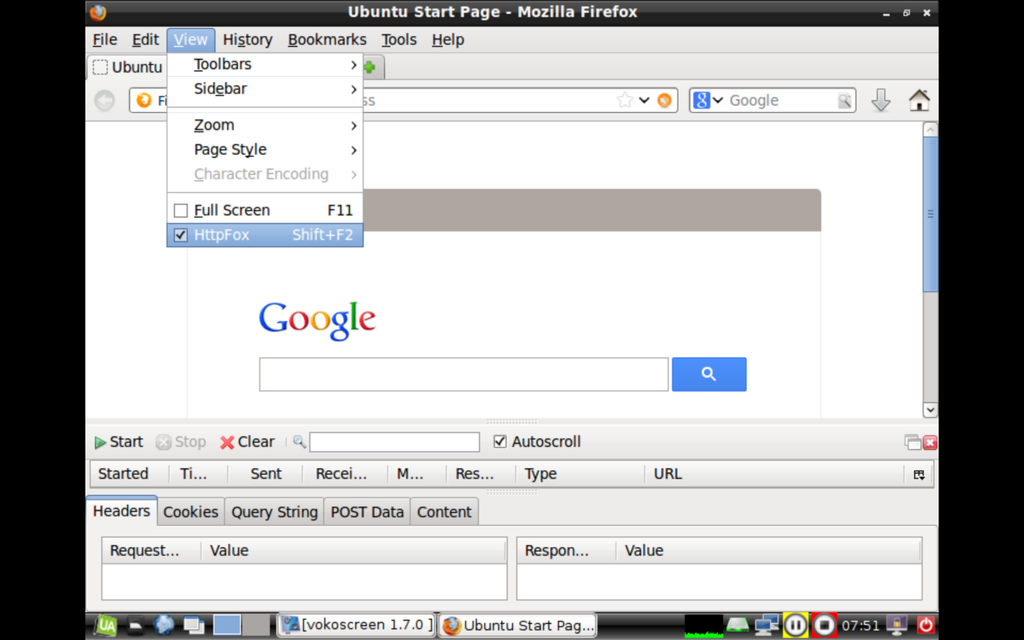Image resolution: width=1024 pixels, height=640 pixels.
Task: Bookmark this page with the star icon
Action: tap(625, 100)
